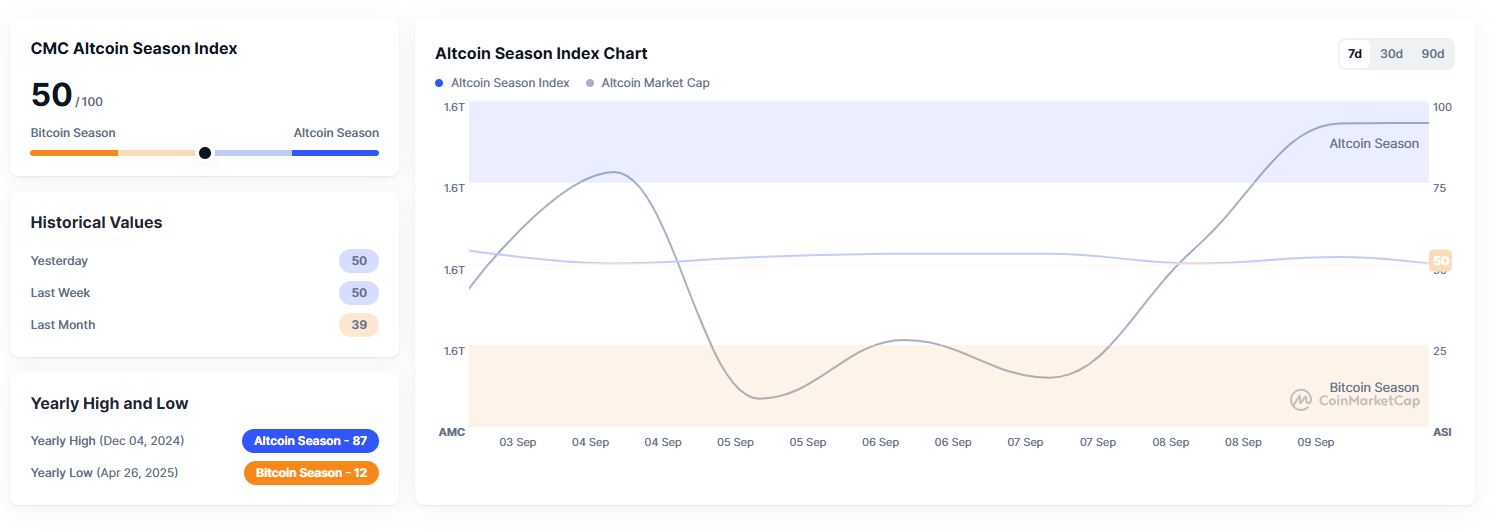Click the Last Month value badge 39
The width and height of the screenshot is (1491, 531).
[359, 325]
